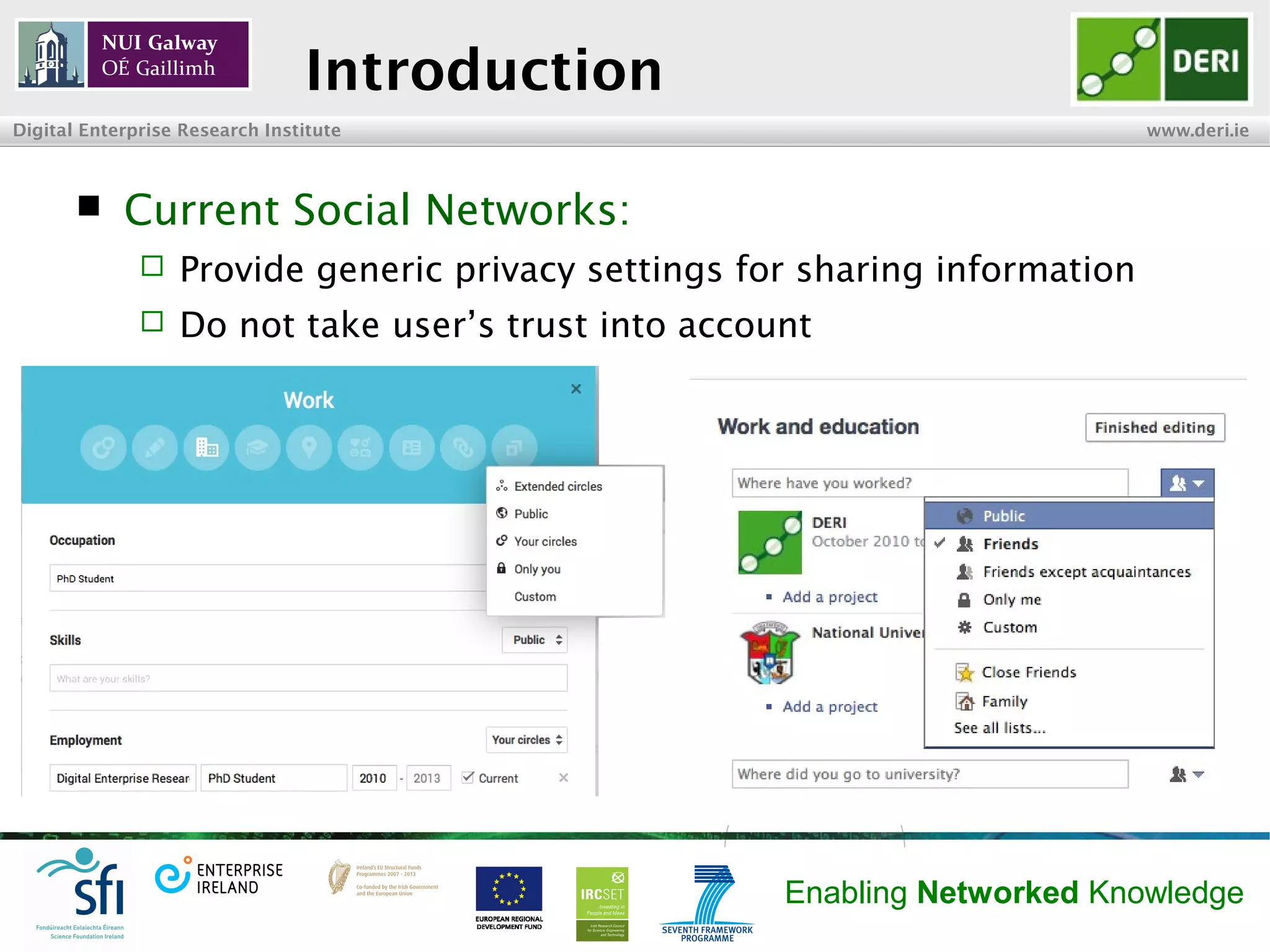1270x952 pixels.
Task: Open the contact card icon
Action: tap(412, 447)
